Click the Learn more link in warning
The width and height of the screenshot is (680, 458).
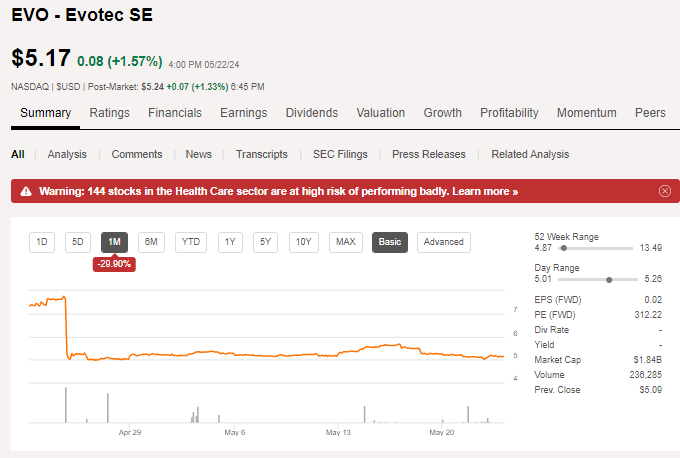click(x=485, y=191)
